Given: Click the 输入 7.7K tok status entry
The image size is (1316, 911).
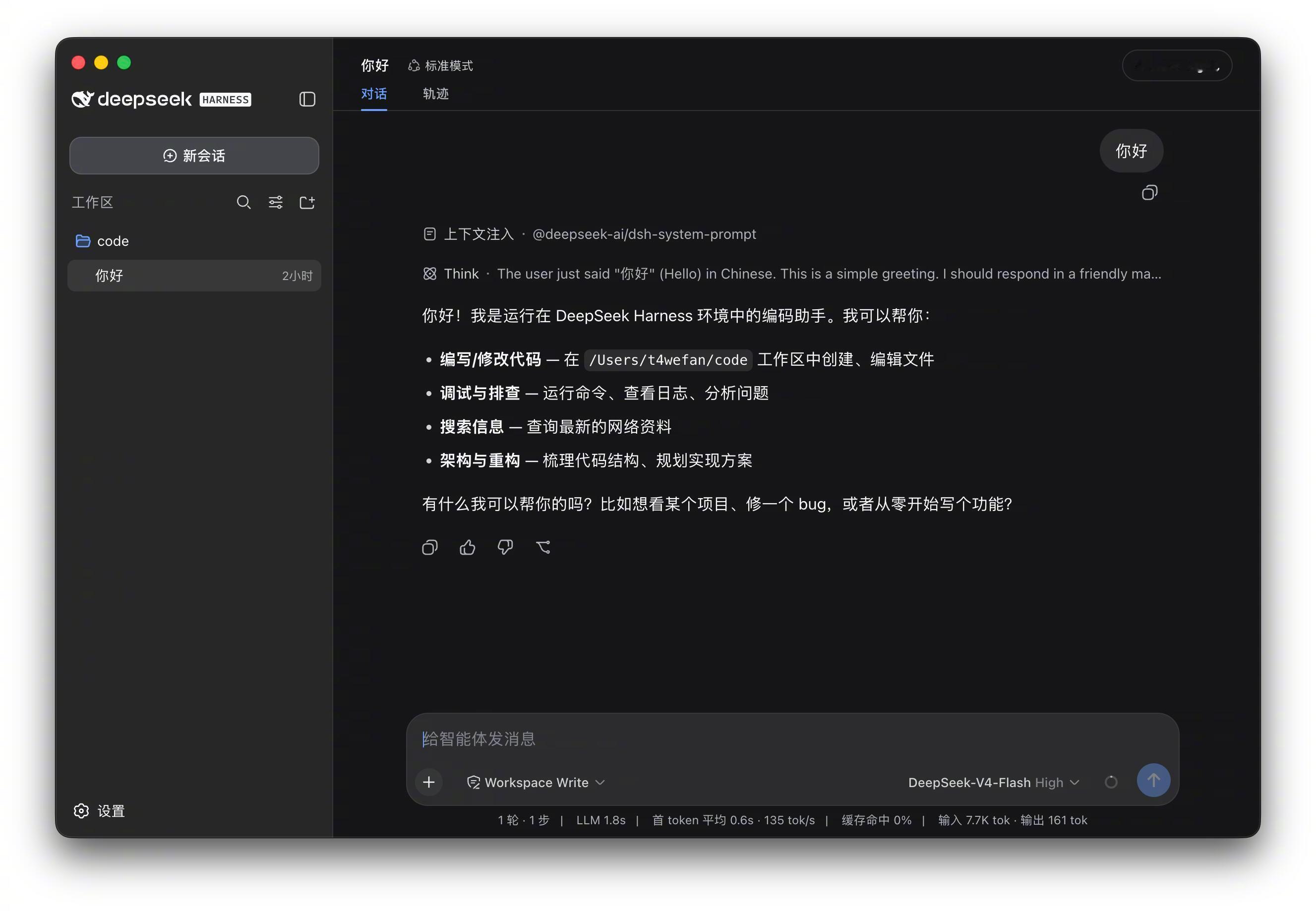Looking at the screenshot, I should 974,820.
